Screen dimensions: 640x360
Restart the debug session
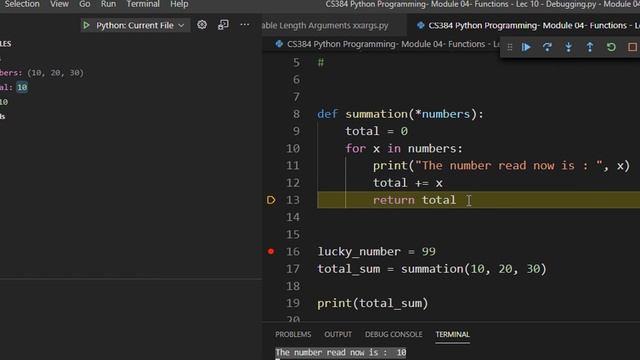point(611,47)
